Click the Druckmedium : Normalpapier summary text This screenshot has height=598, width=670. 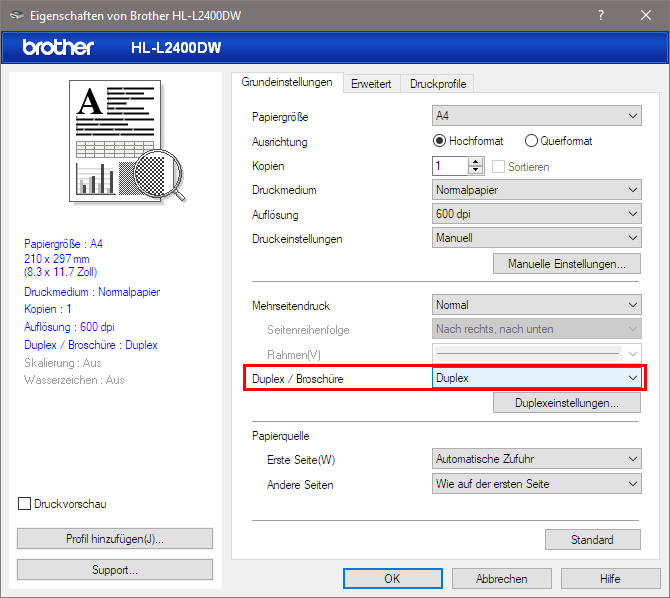click(92, 292)
